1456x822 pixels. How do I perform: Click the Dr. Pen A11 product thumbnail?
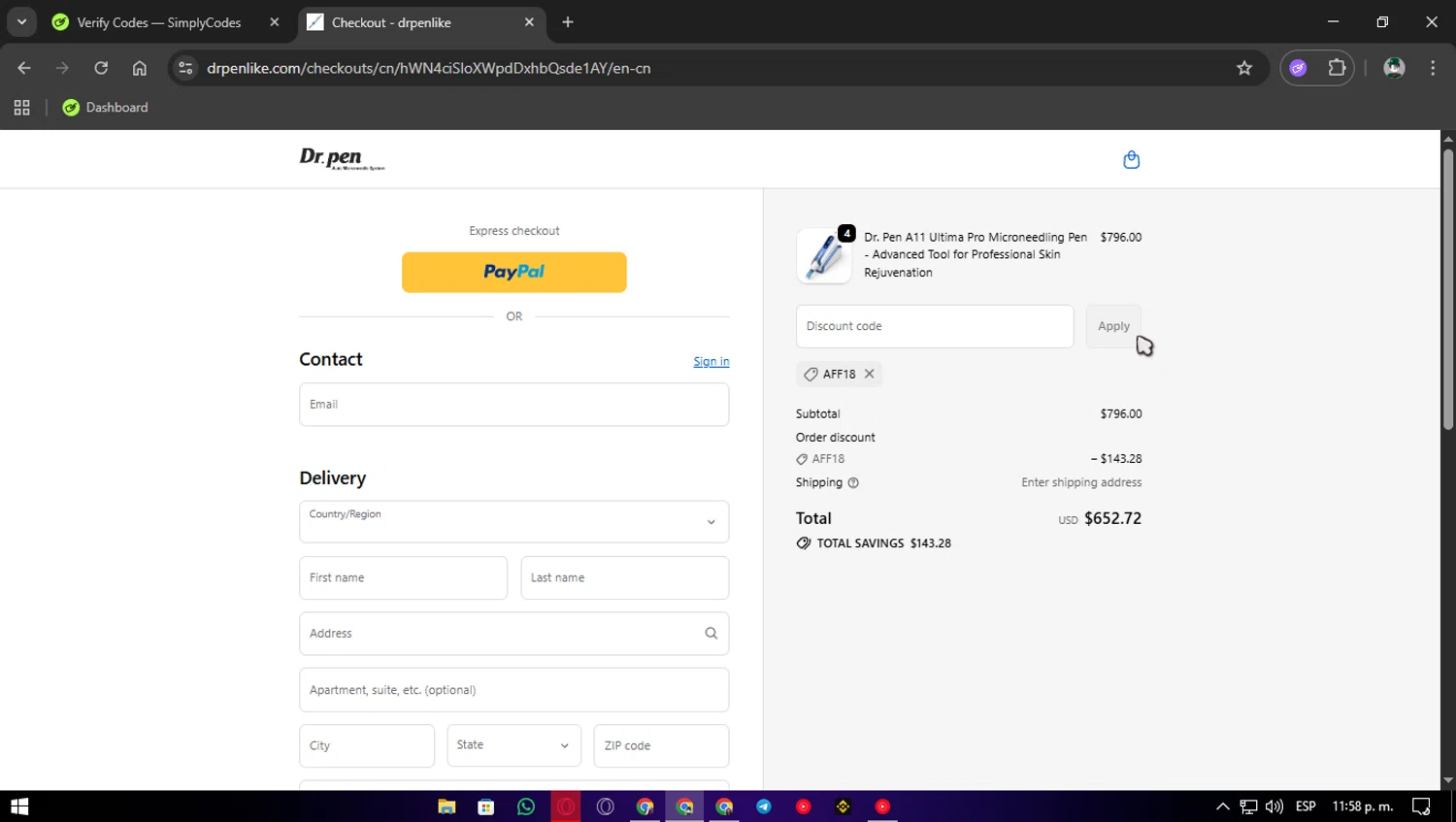coord(824,256)
